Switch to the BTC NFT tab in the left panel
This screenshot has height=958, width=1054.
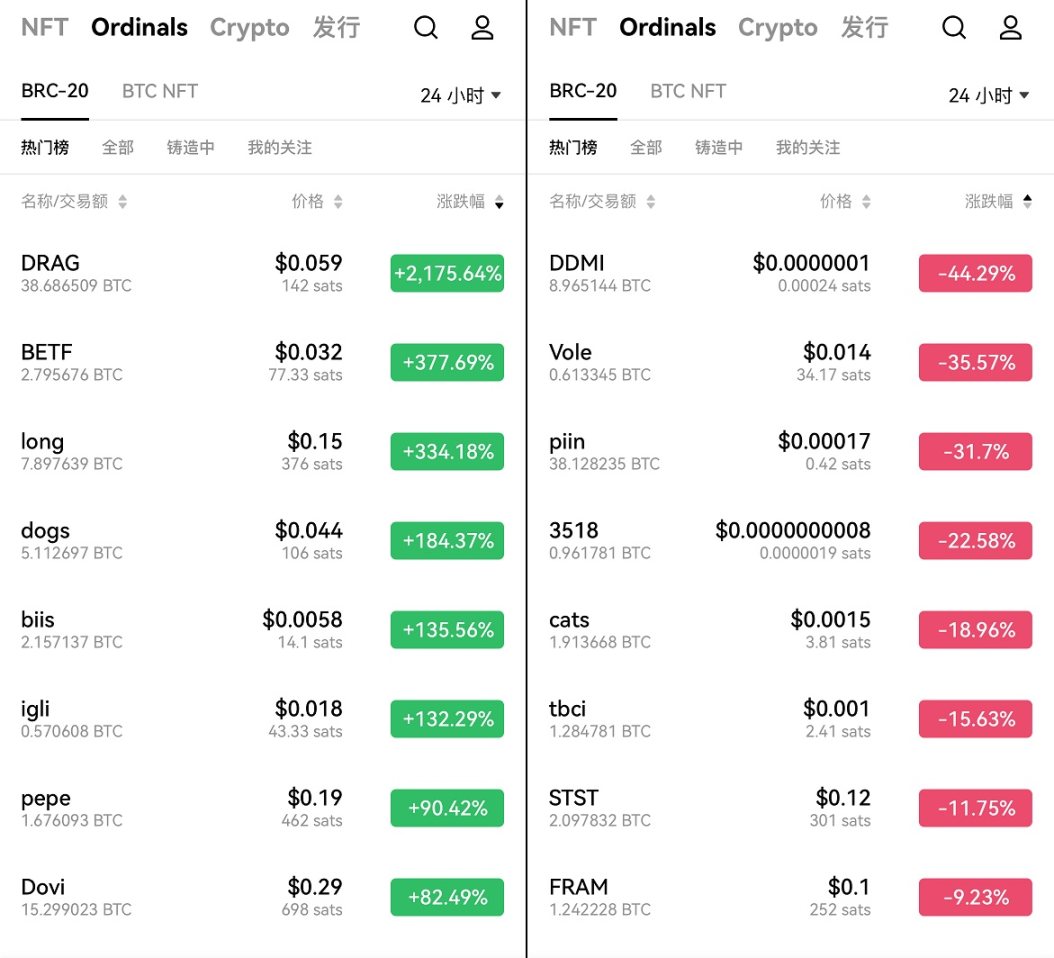click(160, 91)
